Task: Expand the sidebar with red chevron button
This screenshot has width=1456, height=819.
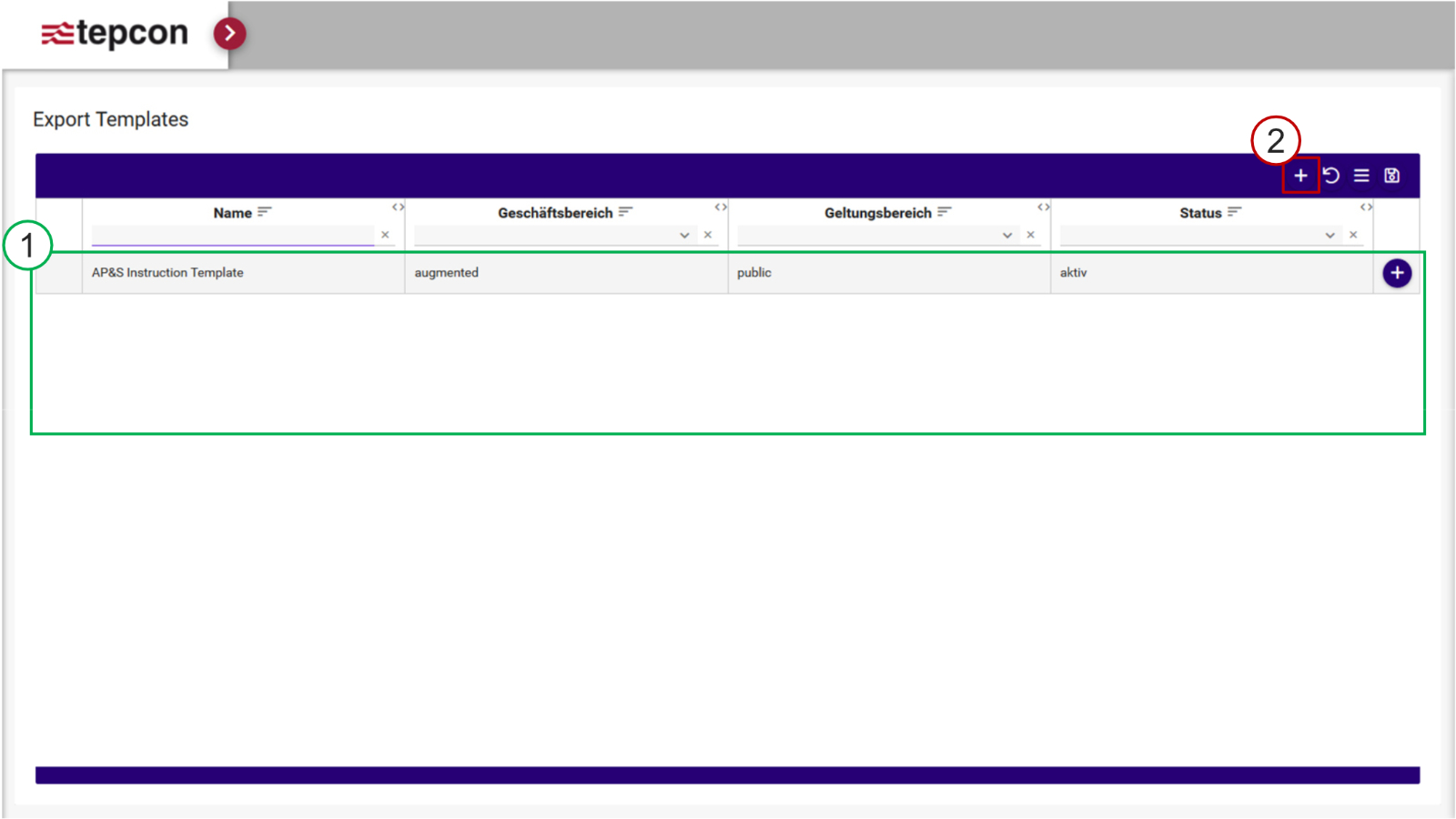Action: pyautogui.click(x=229, y=34)
